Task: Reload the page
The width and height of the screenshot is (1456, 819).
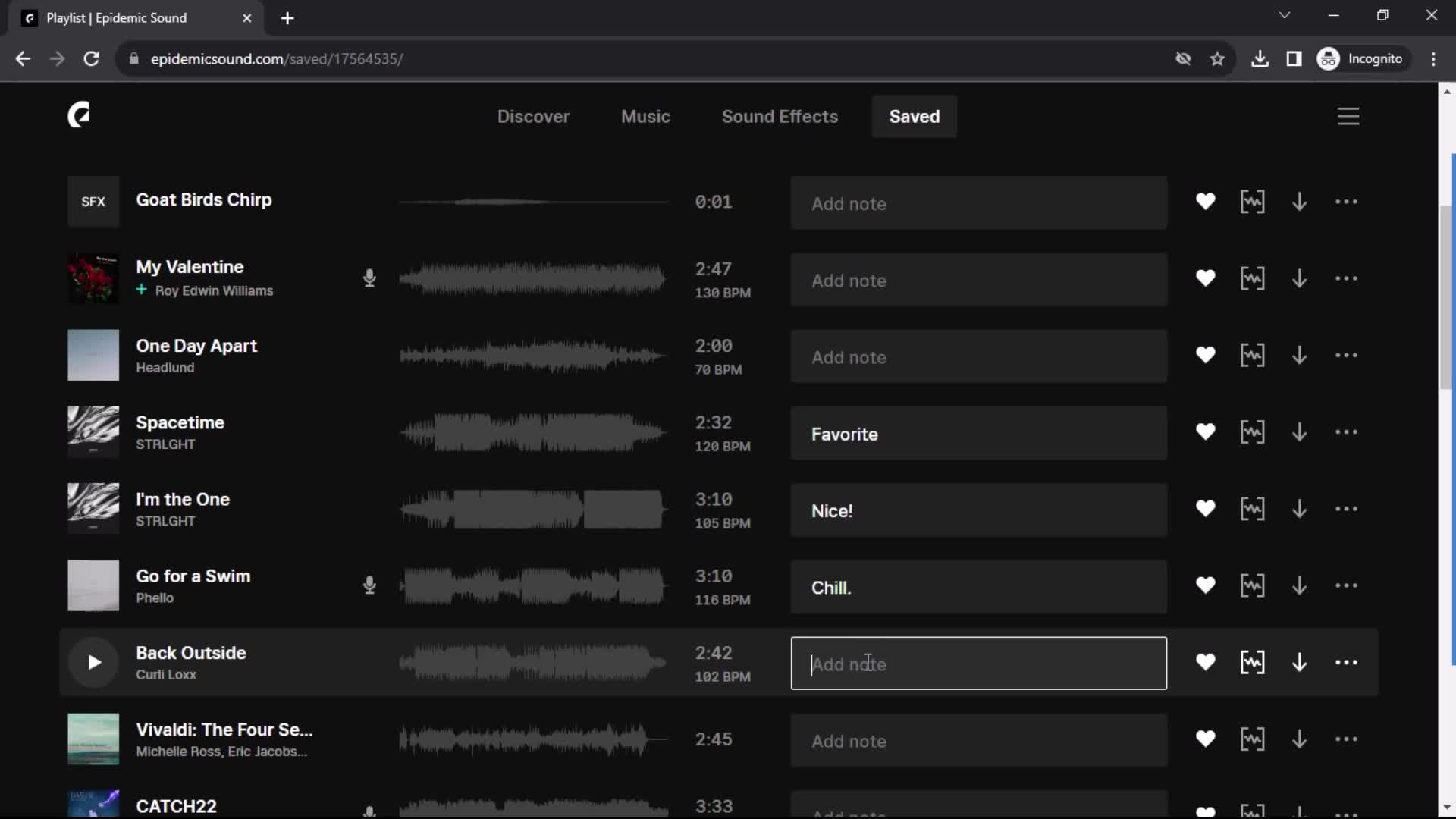Action: tap(91, 58)
